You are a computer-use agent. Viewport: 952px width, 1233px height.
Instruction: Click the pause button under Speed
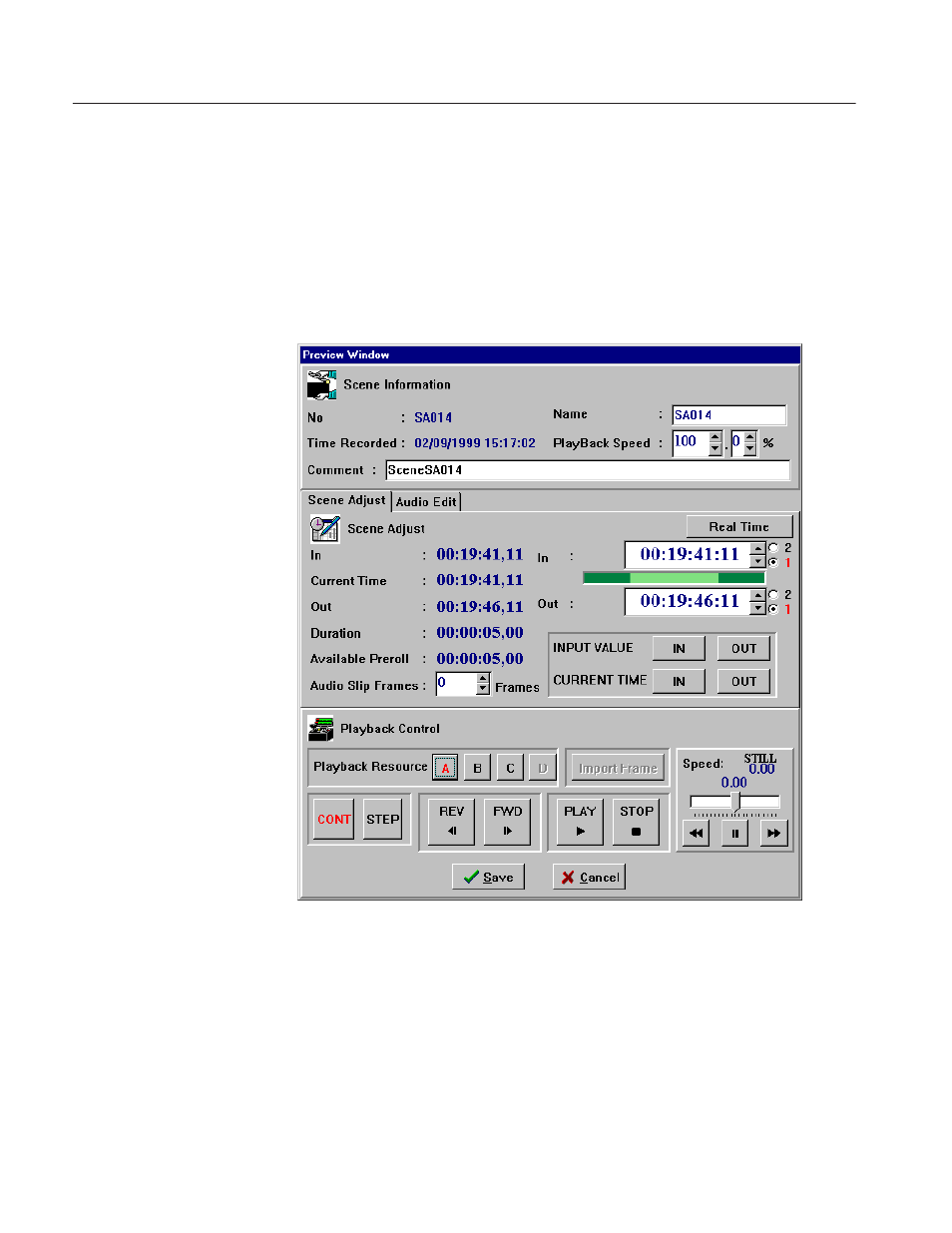pos(734,833)
